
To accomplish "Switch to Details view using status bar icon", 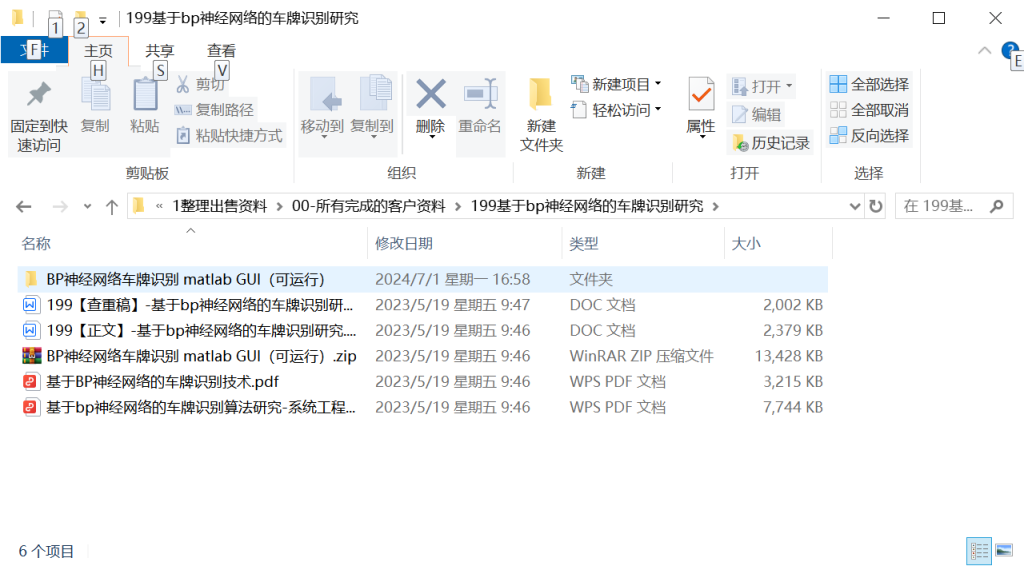I will tap(978, 551).
